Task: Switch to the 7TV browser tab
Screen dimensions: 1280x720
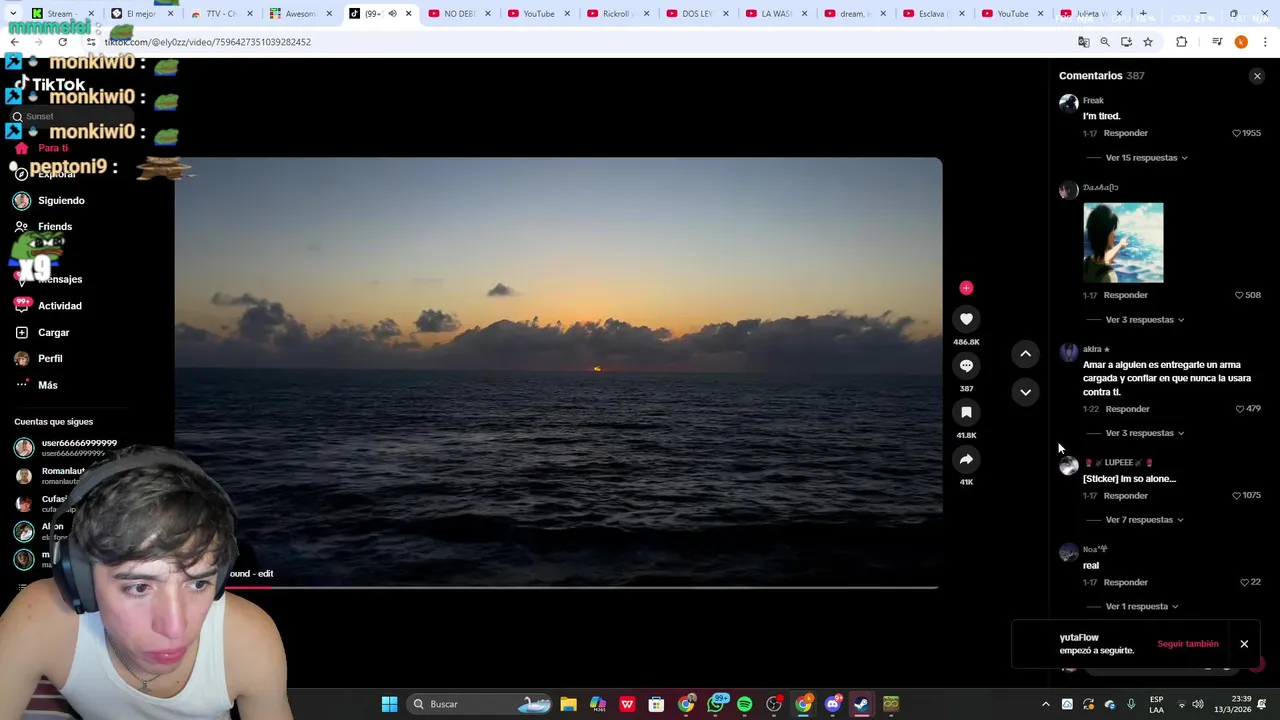Action: [x=222, y=14]
